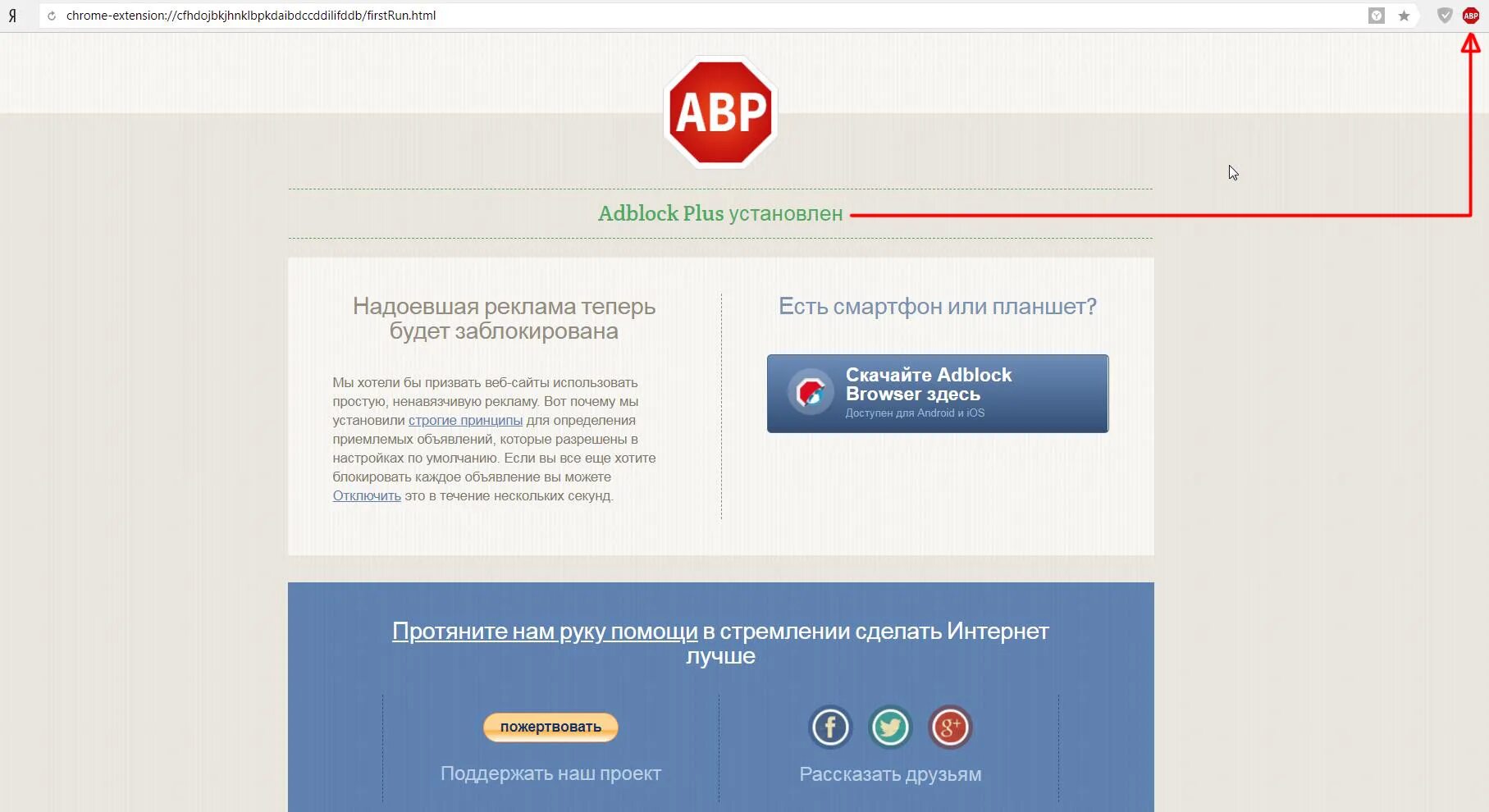Click the chrome-extension URL in the address bar
Screen dimensions: 1489x812
251,16
